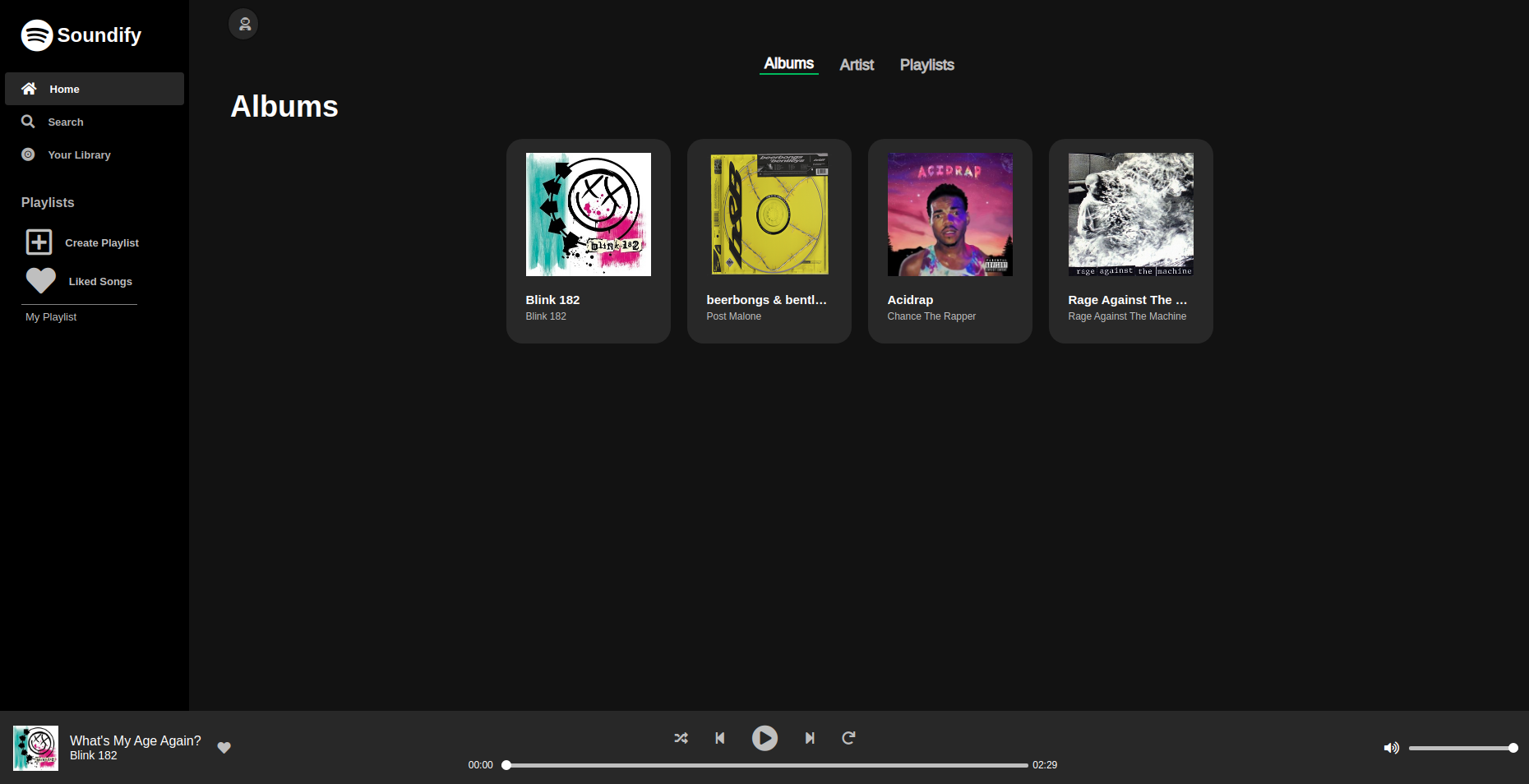Viewport: 1529px width, 784px height.
Task: Like the current song with heart icon
Action: click(x=224, y=748)
